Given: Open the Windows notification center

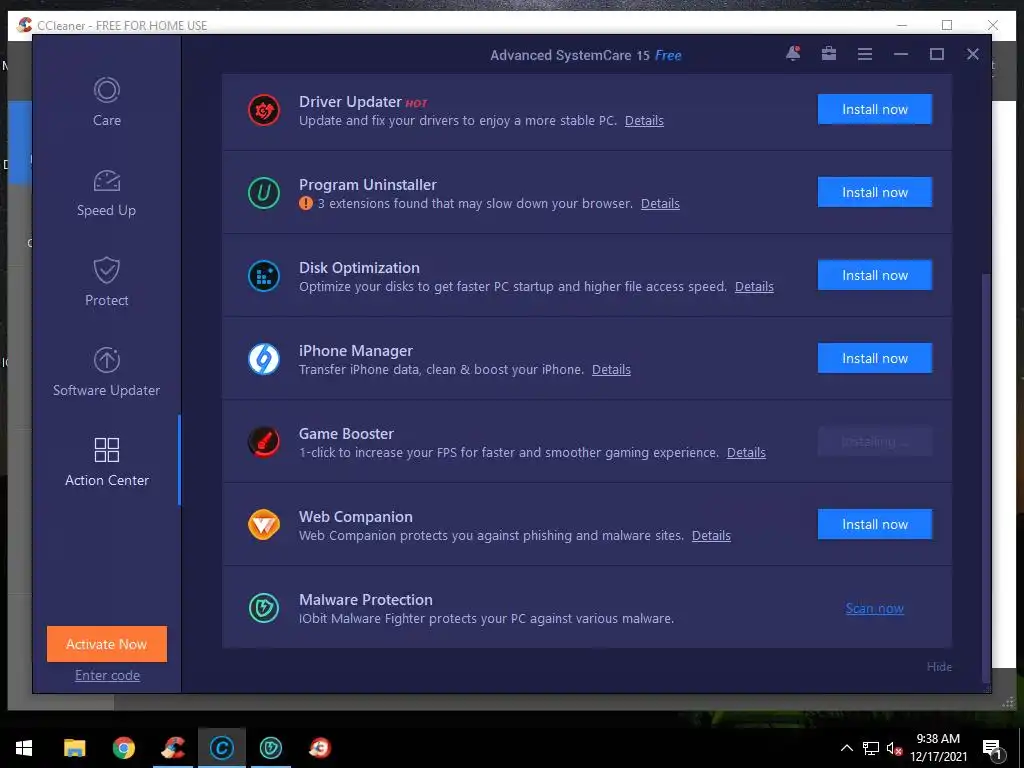Looking at the screenshot, I should click(993, 749).
